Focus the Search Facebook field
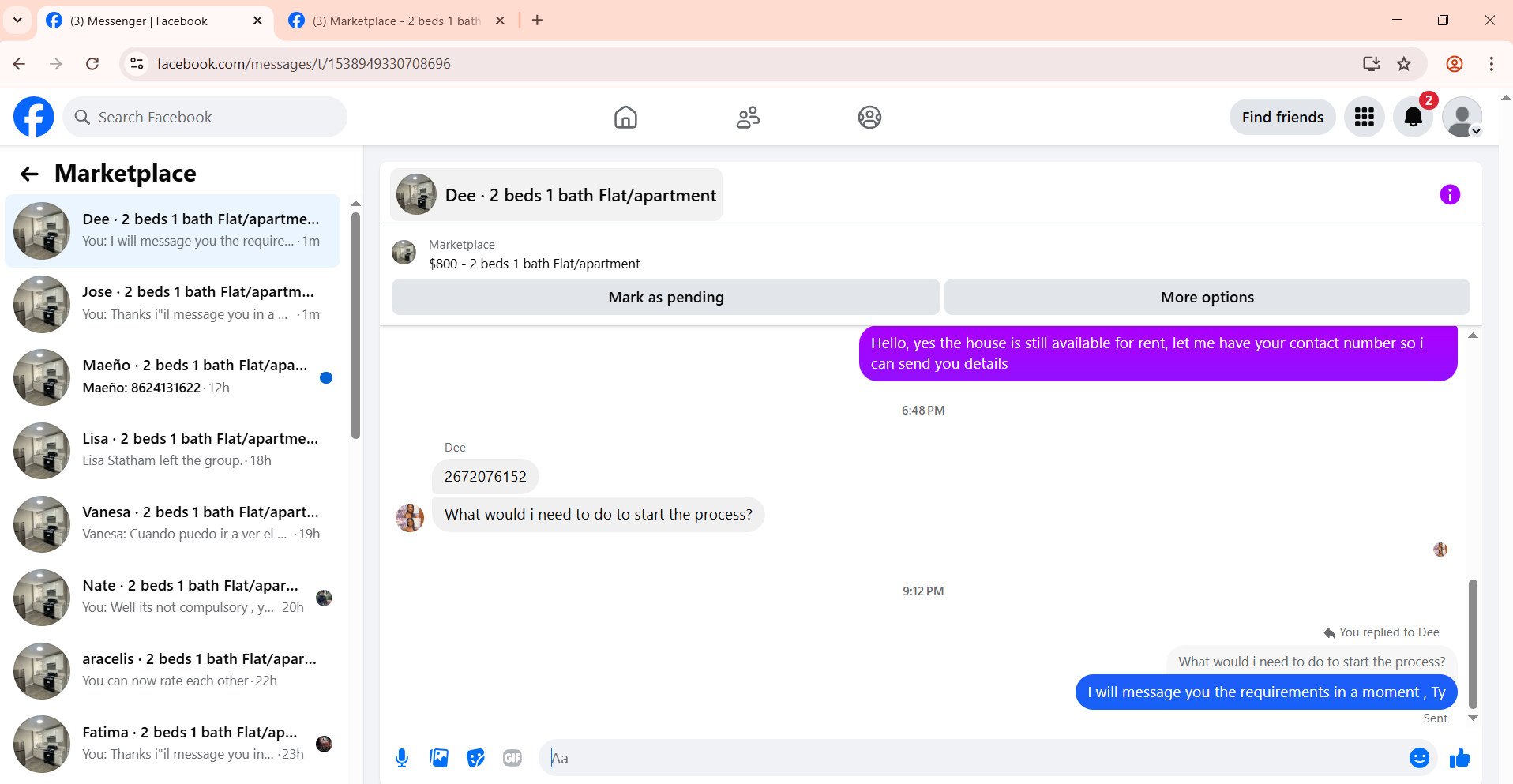This screenshot has height=784, width=1513. 205,117
